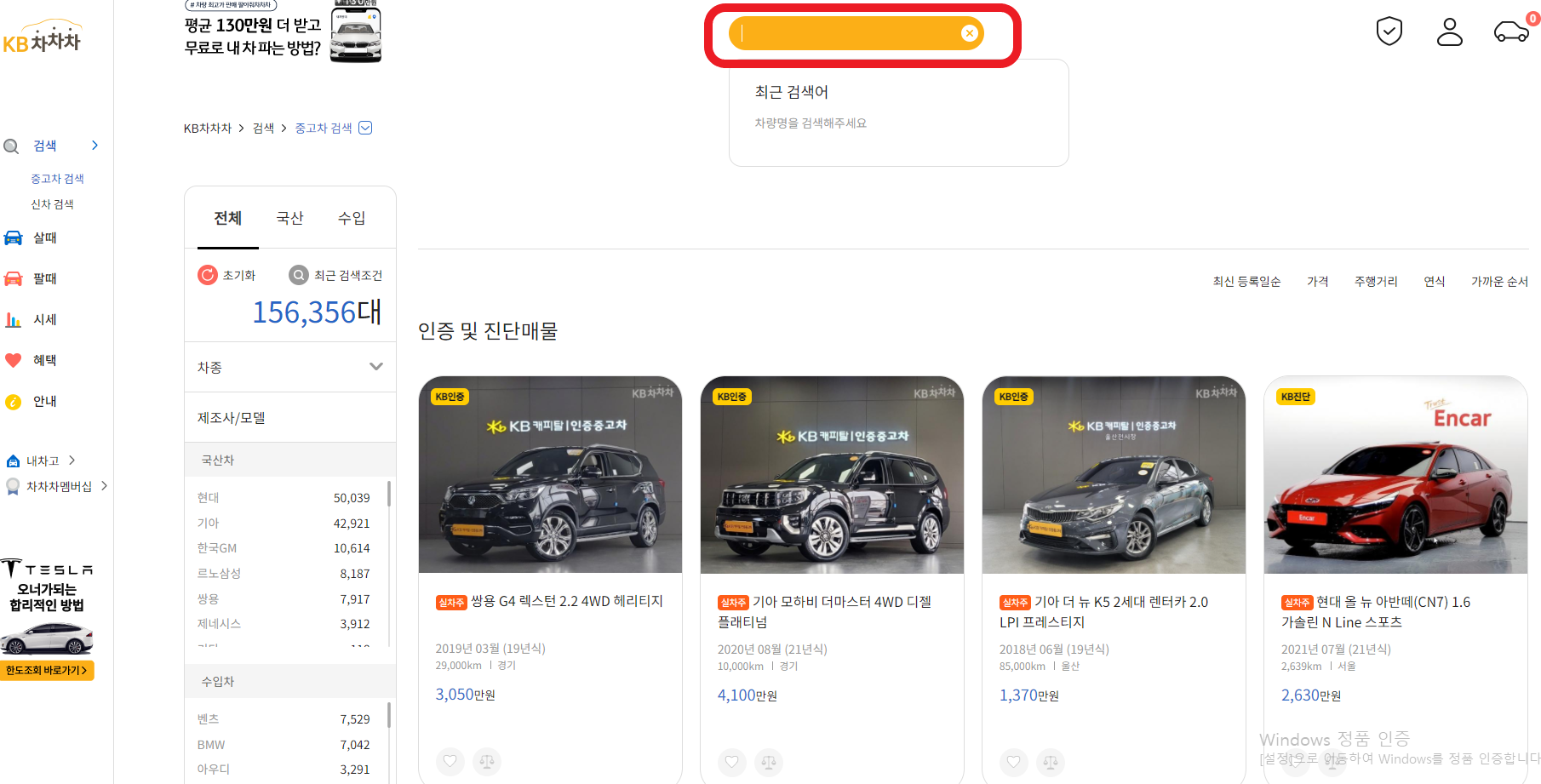Open the user account icon
Viewport: 1541px width, 784px height.
point(1449,31)
